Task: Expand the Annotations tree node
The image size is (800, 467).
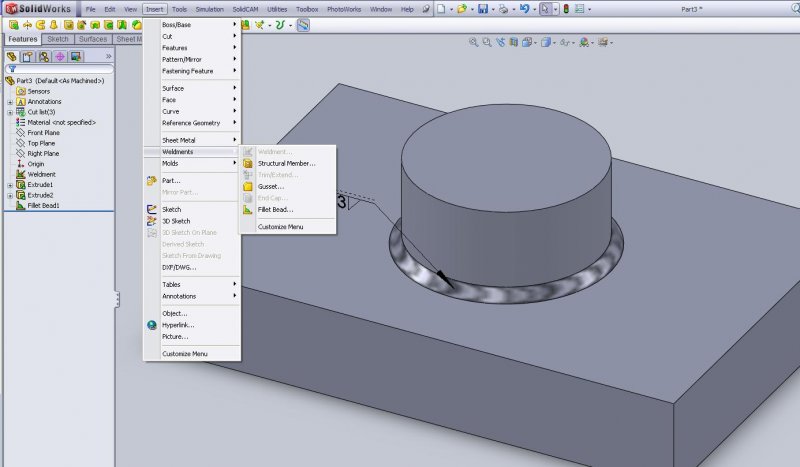Action: (10, 102)
